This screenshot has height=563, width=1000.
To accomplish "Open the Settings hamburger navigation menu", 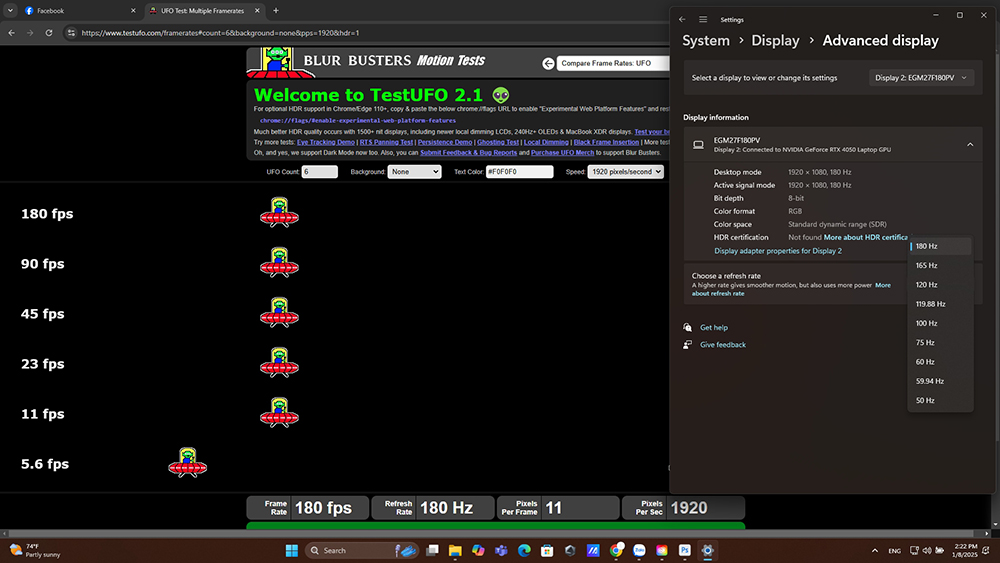I will point(703,20).
